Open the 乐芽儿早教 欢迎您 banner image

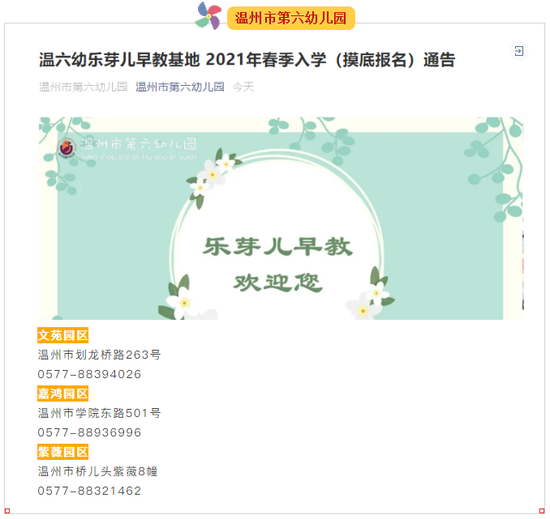click(x=281, y=218)
